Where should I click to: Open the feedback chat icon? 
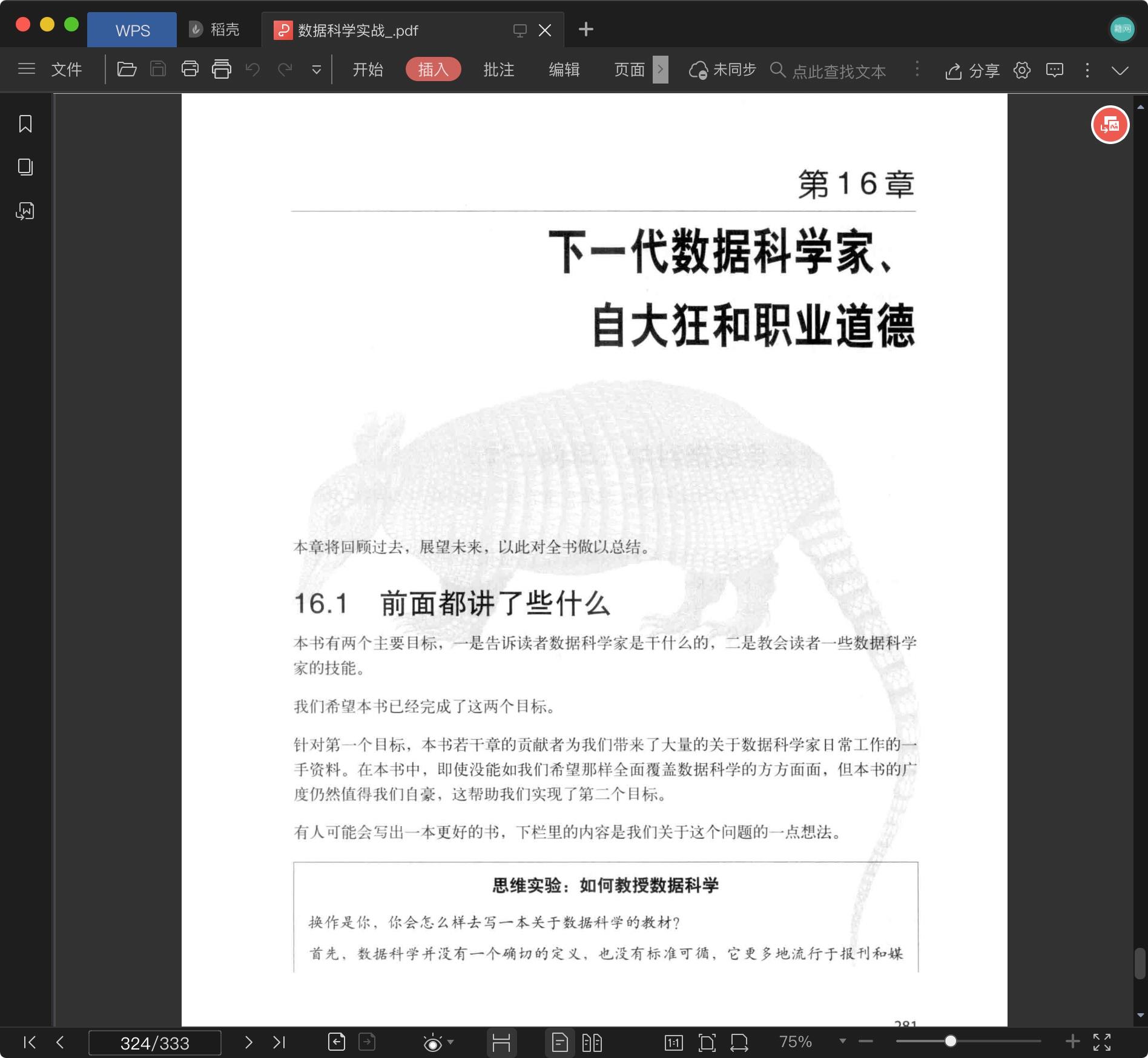(1055, 70)
